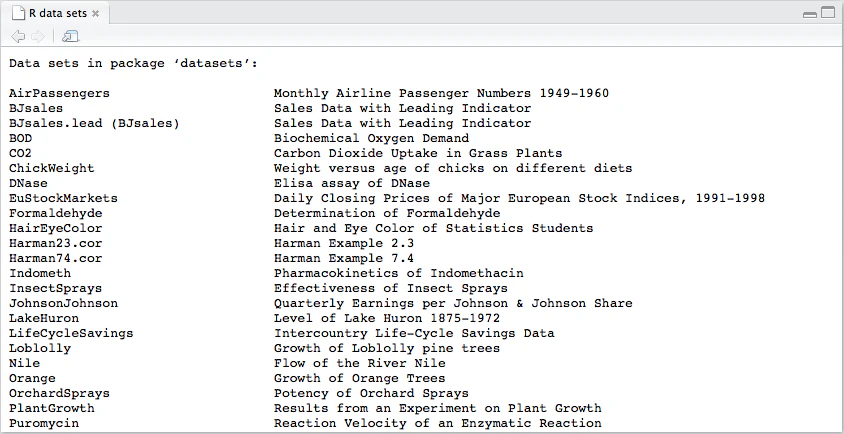Click 'Growth of Loblolly pine trees'
The width and height of the screenshot is (844, 434).
point(387,348)
